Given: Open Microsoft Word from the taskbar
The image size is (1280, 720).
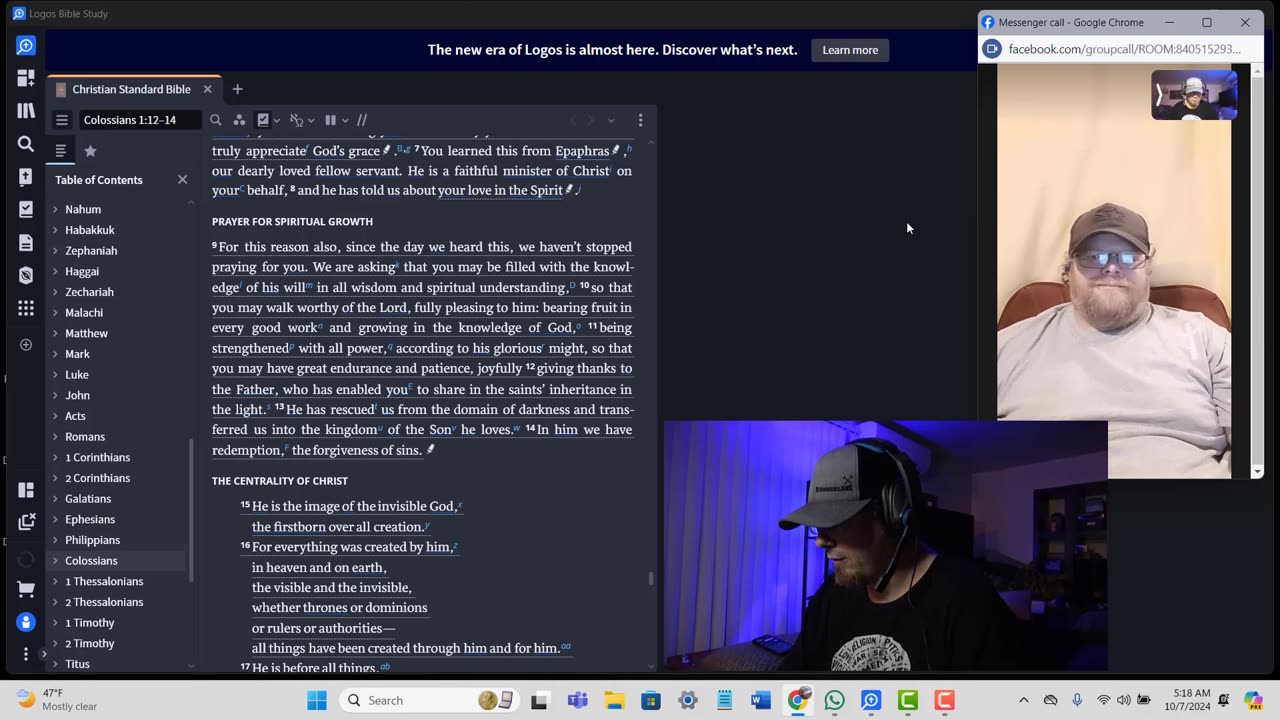Looking at the screenshot, I should point(760,700).
